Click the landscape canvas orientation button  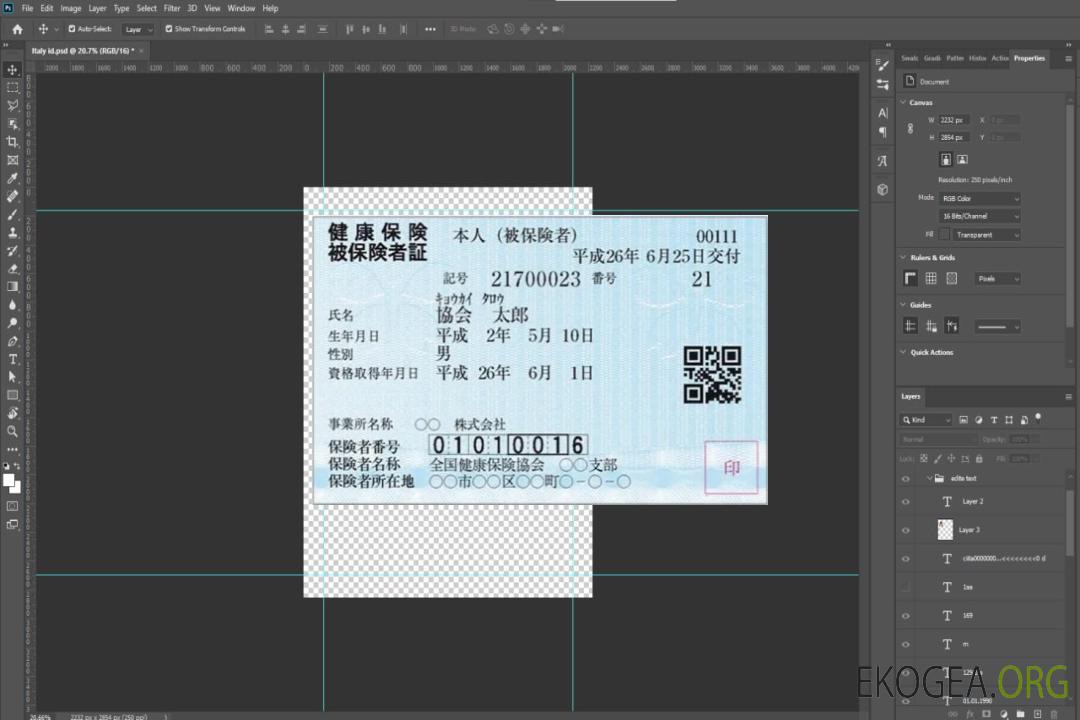(962, 159)
